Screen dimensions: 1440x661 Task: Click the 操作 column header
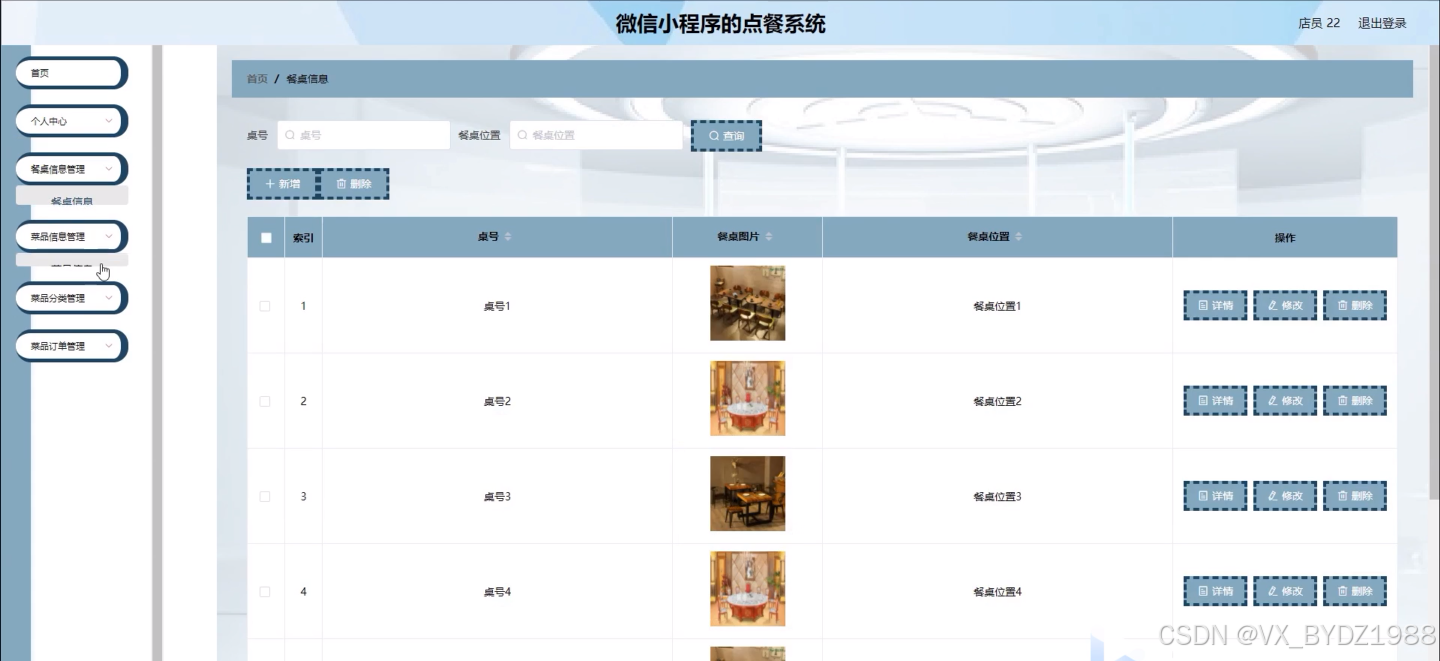point(1285,238)
